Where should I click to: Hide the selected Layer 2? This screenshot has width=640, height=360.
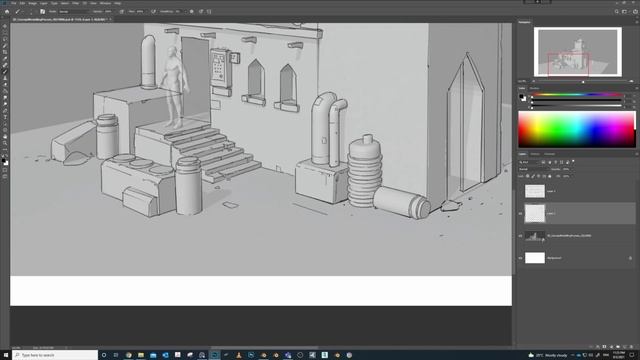520,213
